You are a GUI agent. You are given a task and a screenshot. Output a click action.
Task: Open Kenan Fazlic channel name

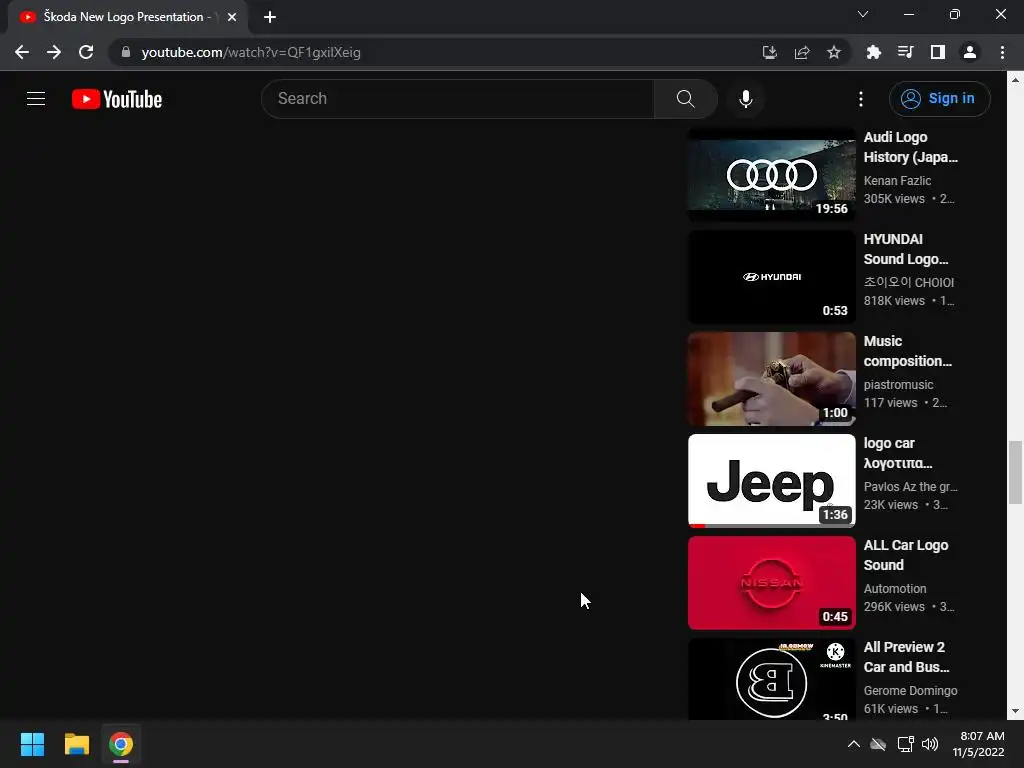897,180
